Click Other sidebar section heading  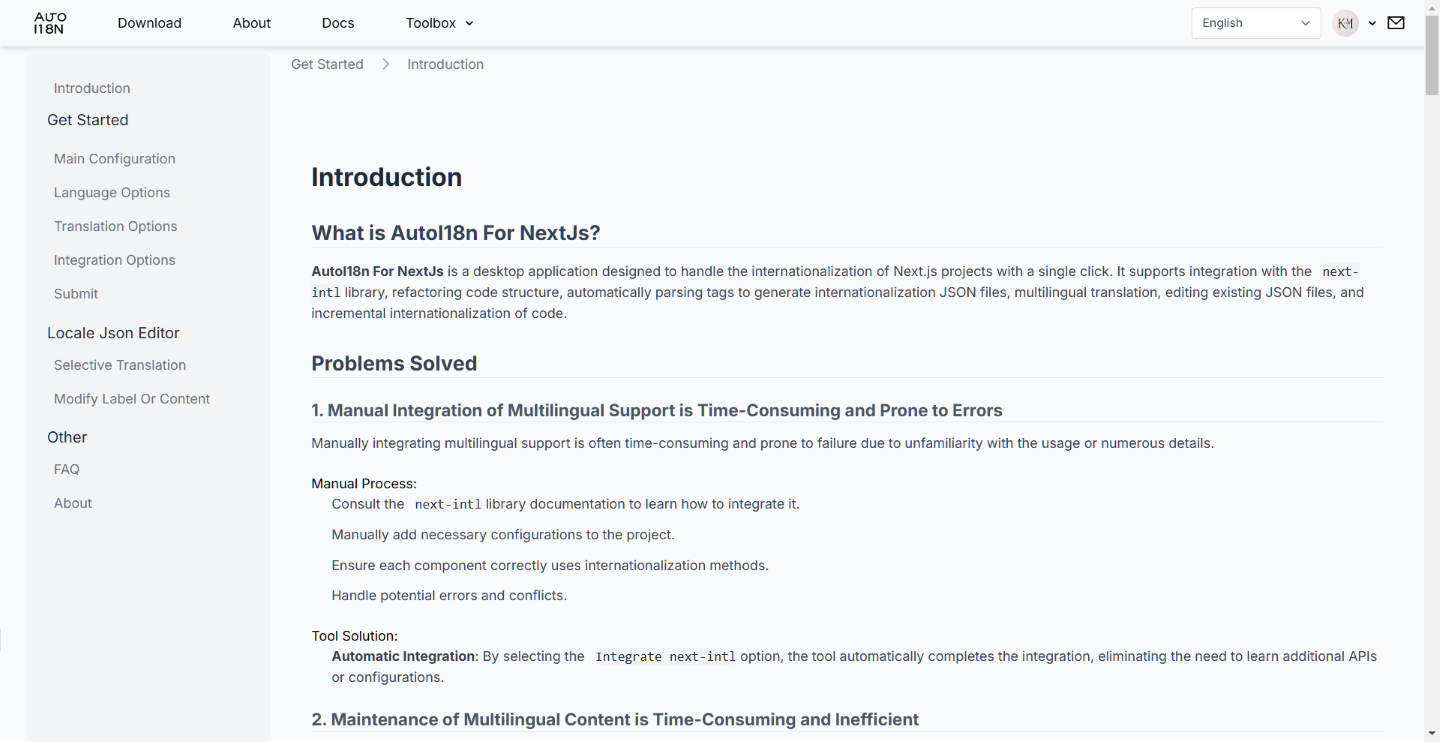(x=67, y=437)
